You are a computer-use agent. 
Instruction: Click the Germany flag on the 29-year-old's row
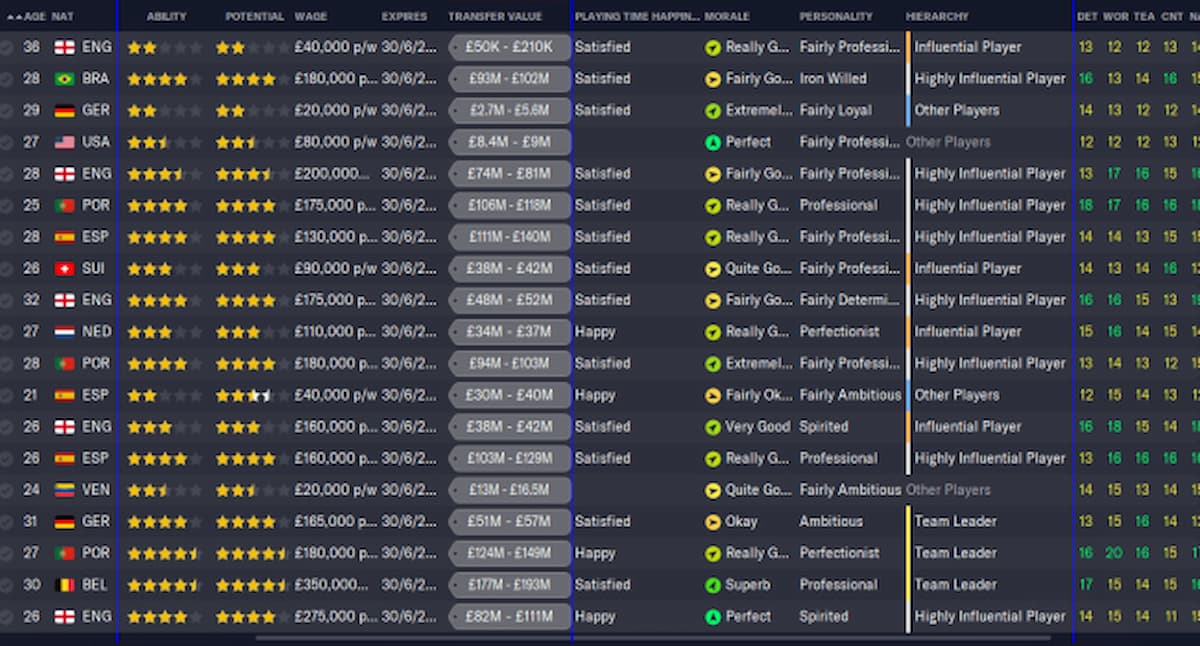click(63, 110)
